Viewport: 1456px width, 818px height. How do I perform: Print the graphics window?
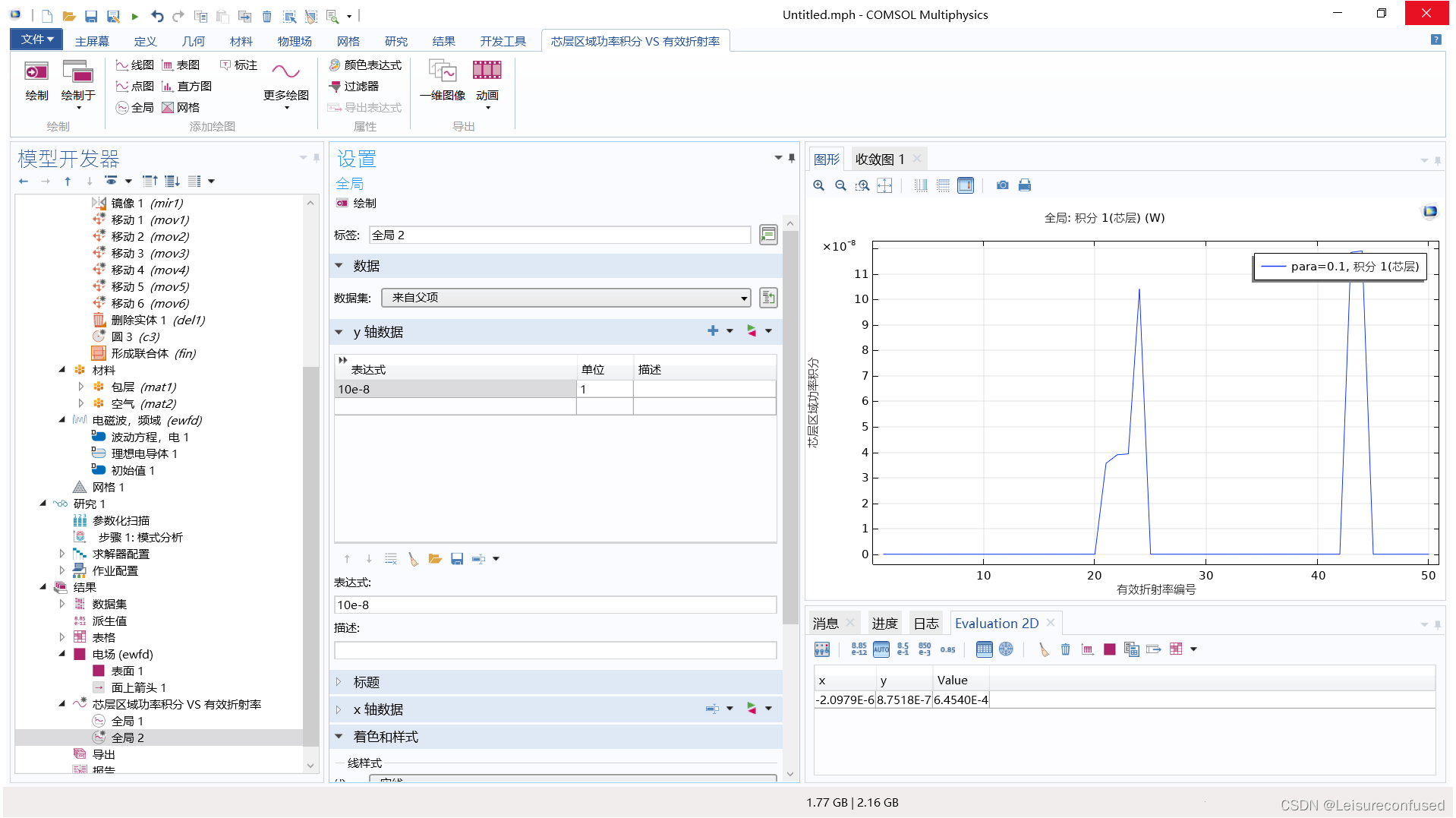click(x=1025, y=185)
